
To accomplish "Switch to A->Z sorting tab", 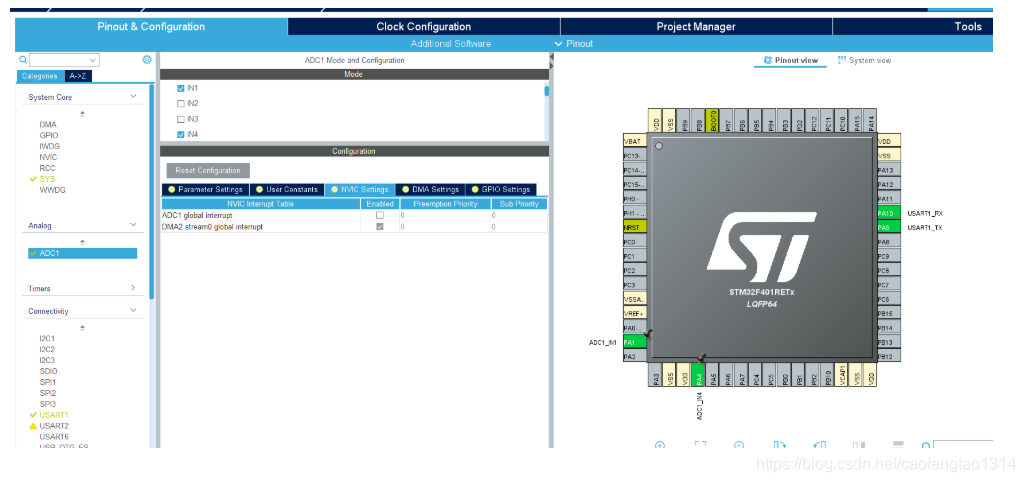I will [x=78, y=76].
